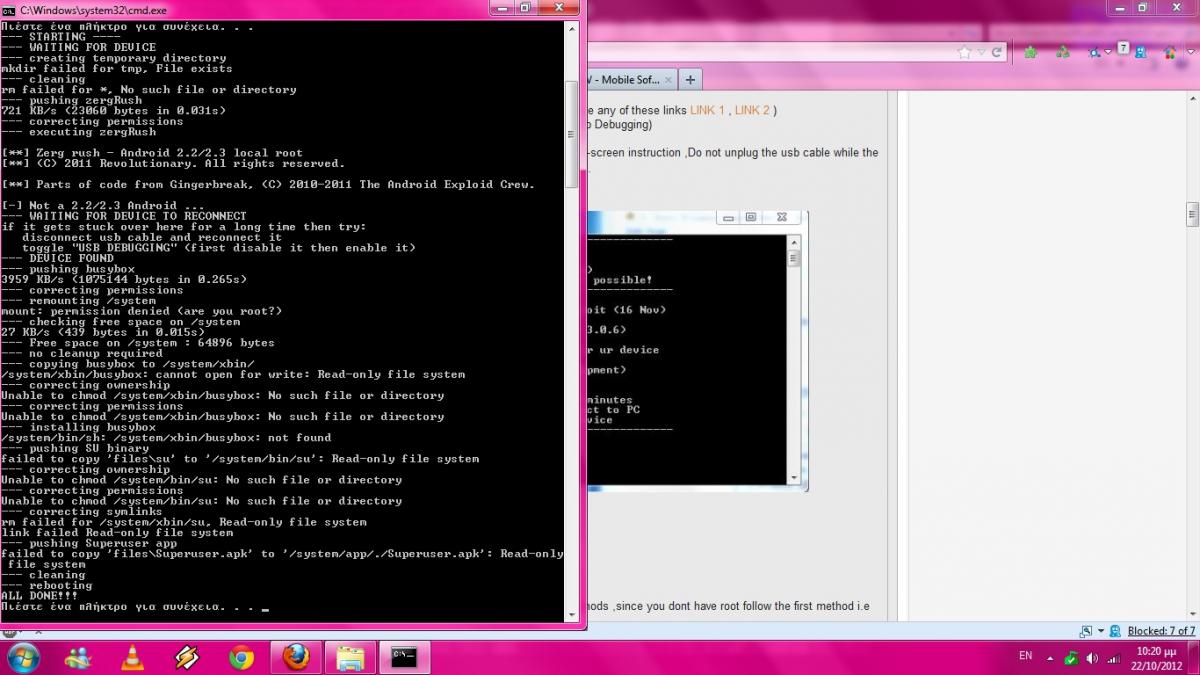This screenshot has height=675, width=1200.
Task: Click the '--- DEVICE FOUND' line in cmd
Action: click(x=58, y=258)
